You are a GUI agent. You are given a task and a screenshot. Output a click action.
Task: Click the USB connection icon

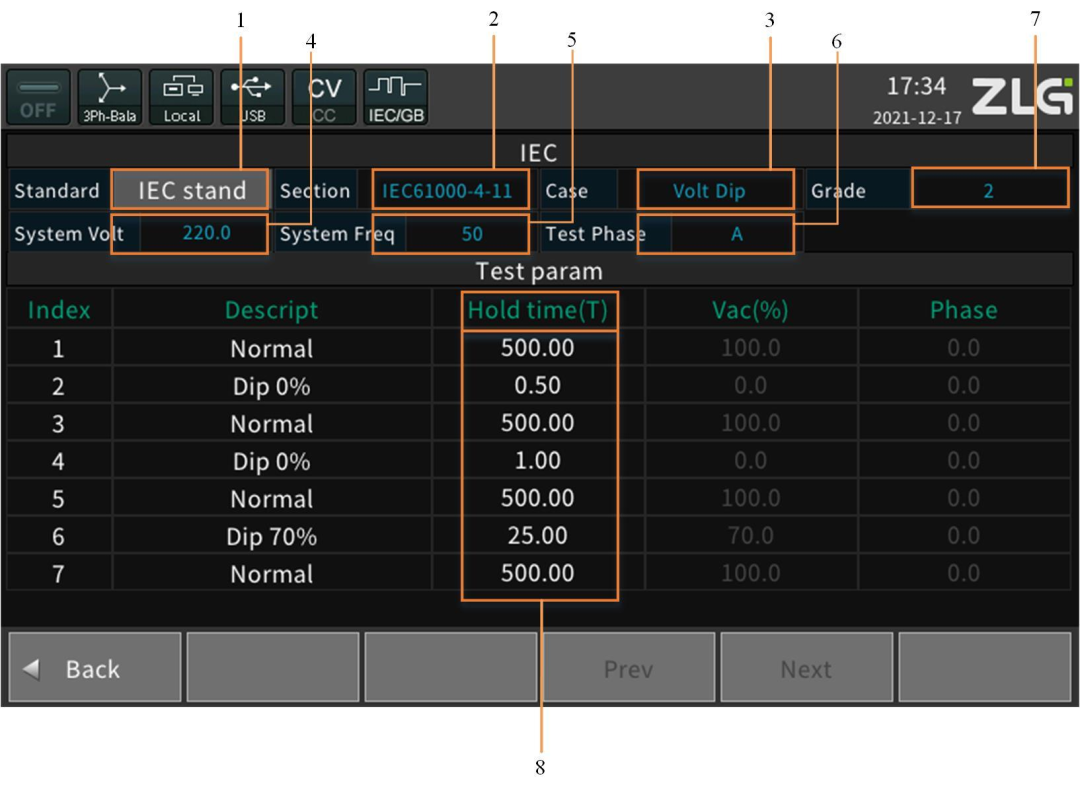pyautogui.click(x=253, y=97)
